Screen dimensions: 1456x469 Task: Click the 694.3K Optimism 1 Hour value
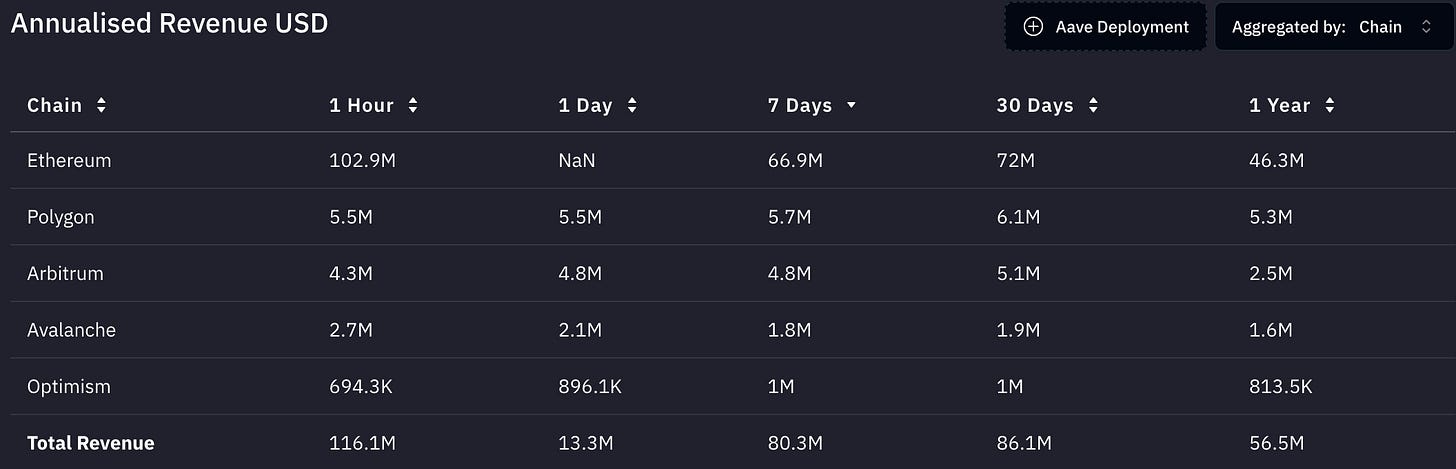tap(361, 386)
